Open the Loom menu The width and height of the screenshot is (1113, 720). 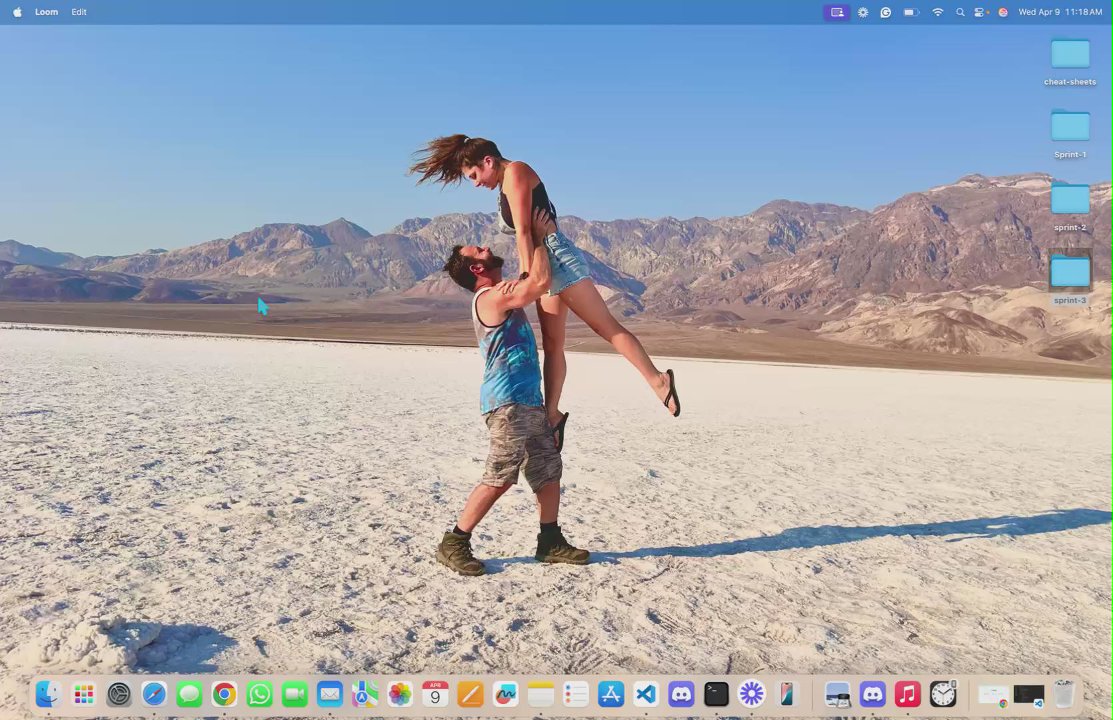[x=46, y=12]
